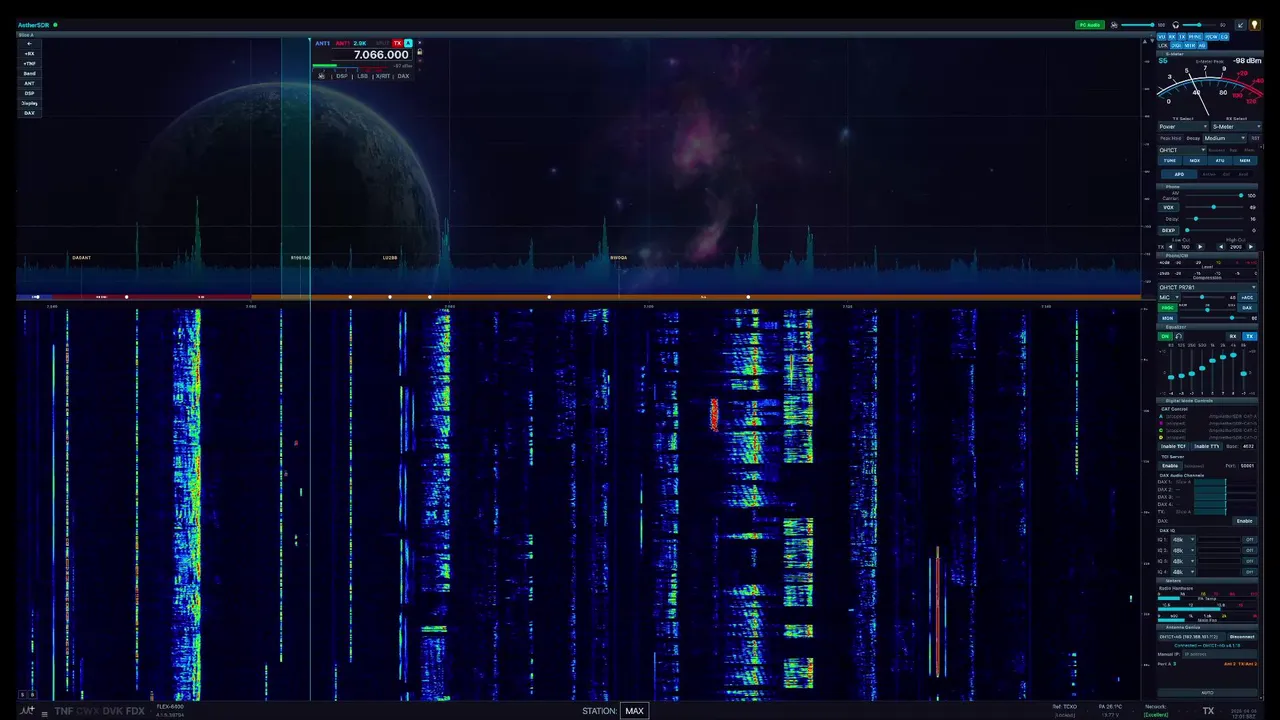Open the +RX menu in left sidebar
Viewport: 1280px width, 720px height.
29,53
